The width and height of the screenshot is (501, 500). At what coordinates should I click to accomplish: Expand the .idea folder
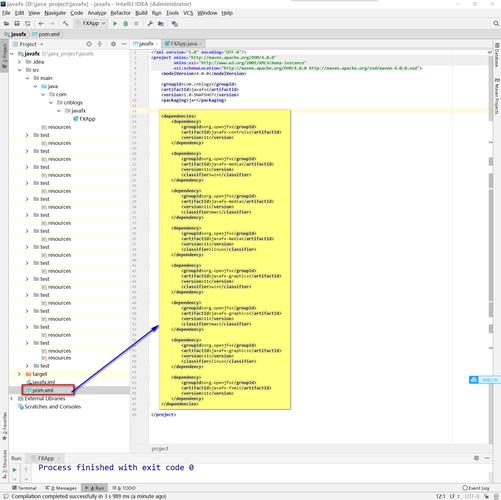pyautogui.click(x=19, y=62)
